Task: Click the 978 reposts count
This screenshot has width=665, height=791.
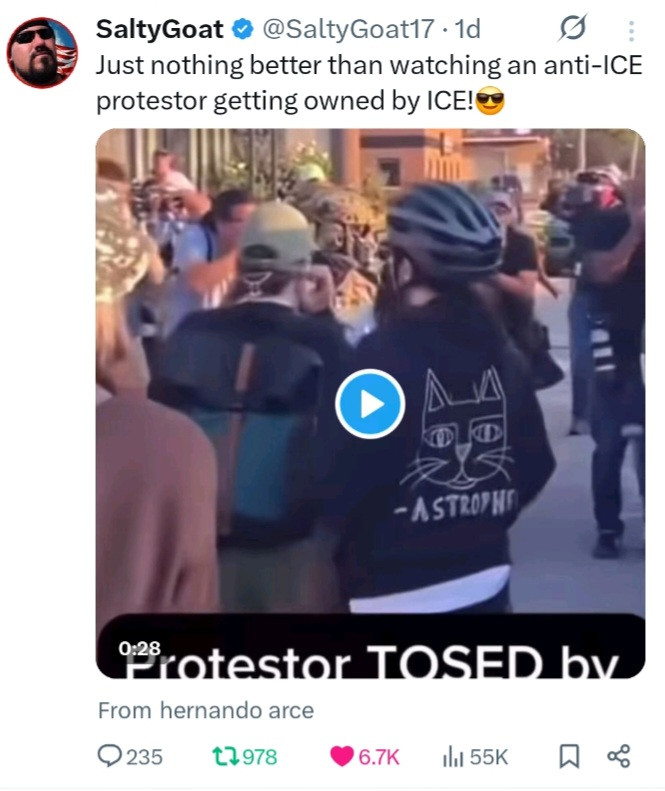Action: pos(260,757)
